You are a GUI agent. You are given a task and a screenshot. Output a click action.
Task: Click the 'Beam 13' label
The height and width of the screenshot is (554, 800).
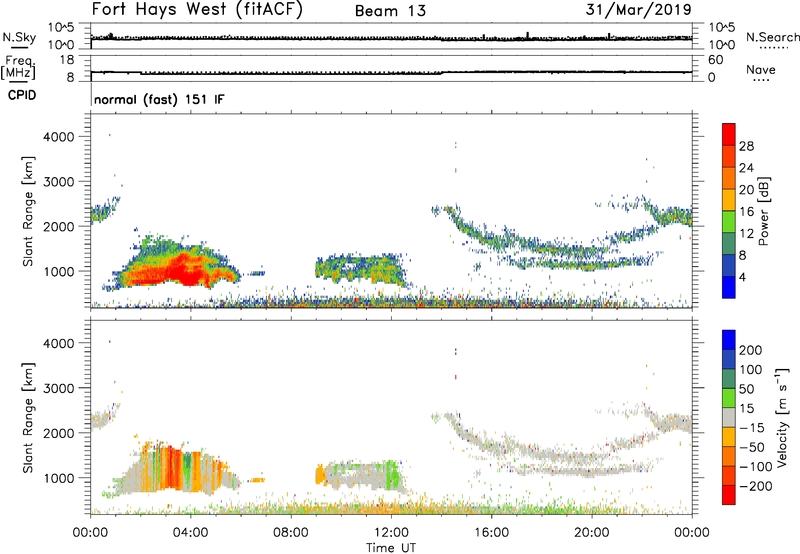tap(390, 11)
